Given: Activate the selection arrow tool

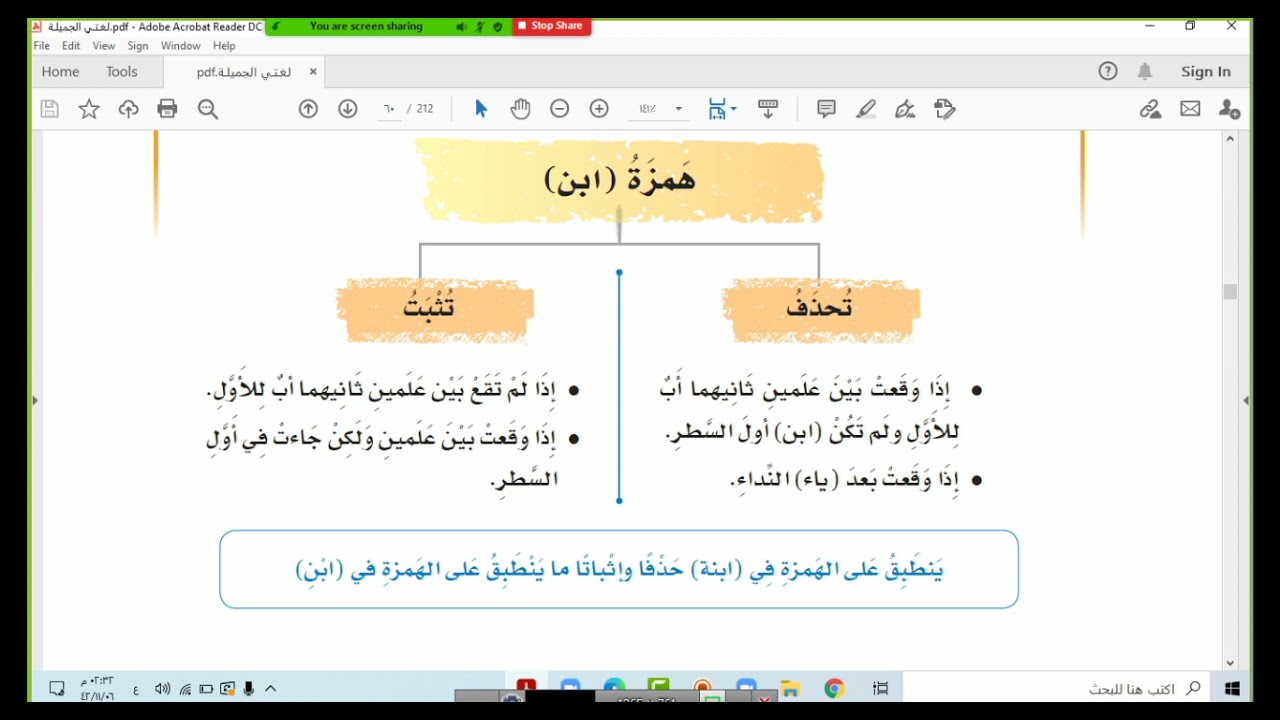Looking at the screenshot, I should 481,109.
